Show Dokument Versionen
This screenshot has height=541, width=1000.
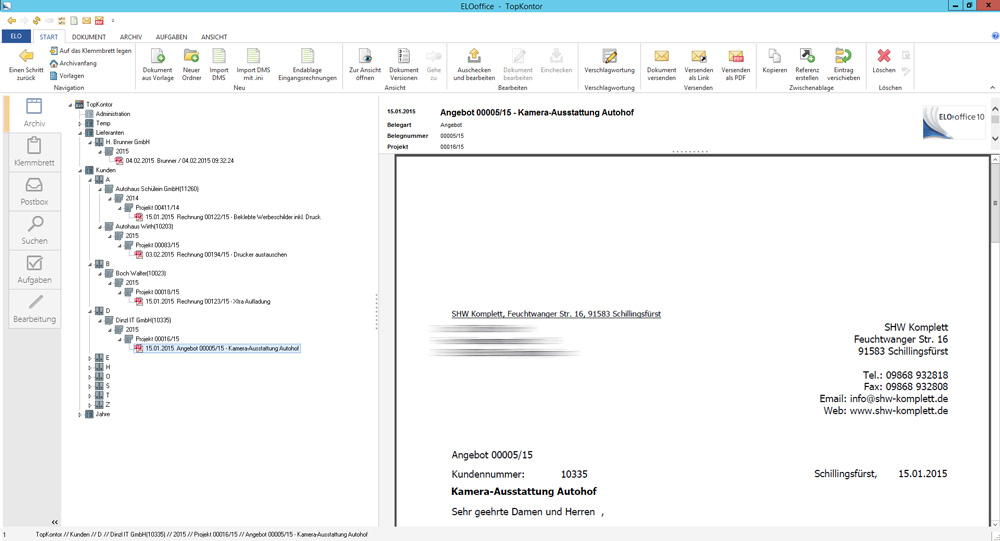[x=404, y=64]
